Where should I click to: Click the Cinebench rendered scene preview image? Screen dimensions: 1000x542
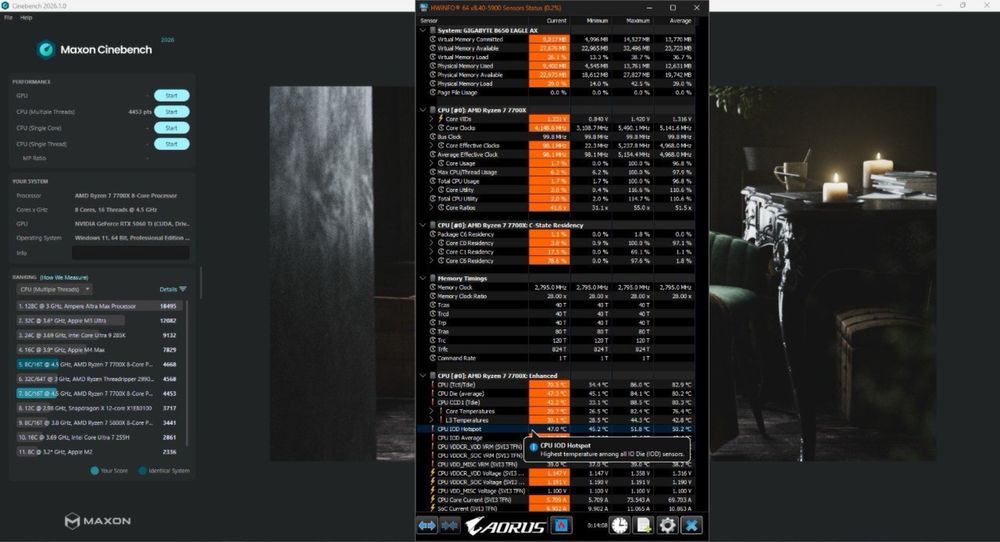[x=603, y=274]
